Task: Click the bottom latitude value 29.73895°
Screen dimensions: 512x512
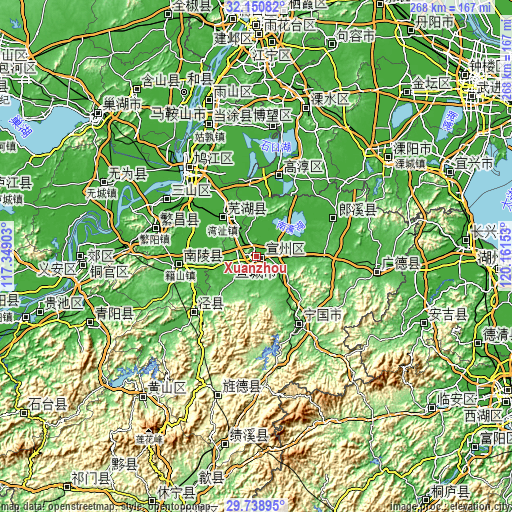Action: pyautogui.click(x=256, y=506)
